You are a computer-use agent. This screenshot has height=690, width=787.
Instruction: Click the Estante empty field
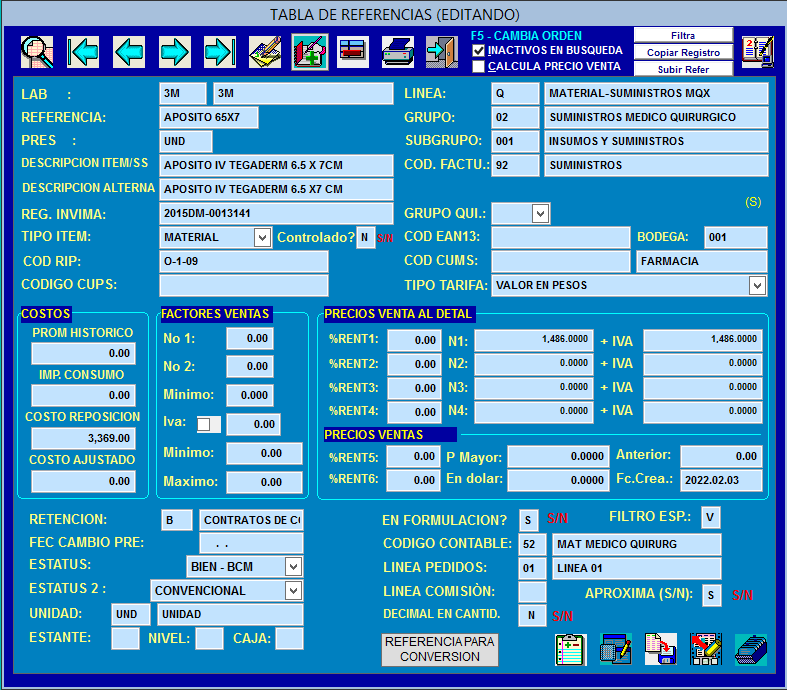125,639
